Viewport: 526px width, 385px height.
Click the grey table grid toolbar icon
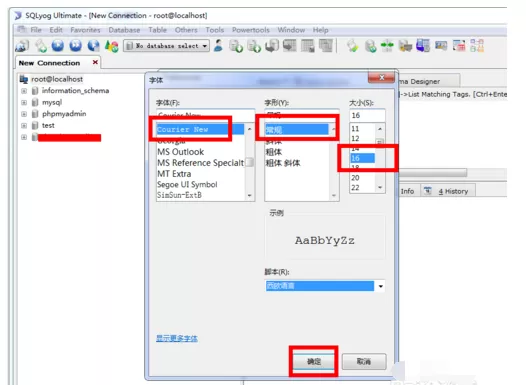[308, 46]
